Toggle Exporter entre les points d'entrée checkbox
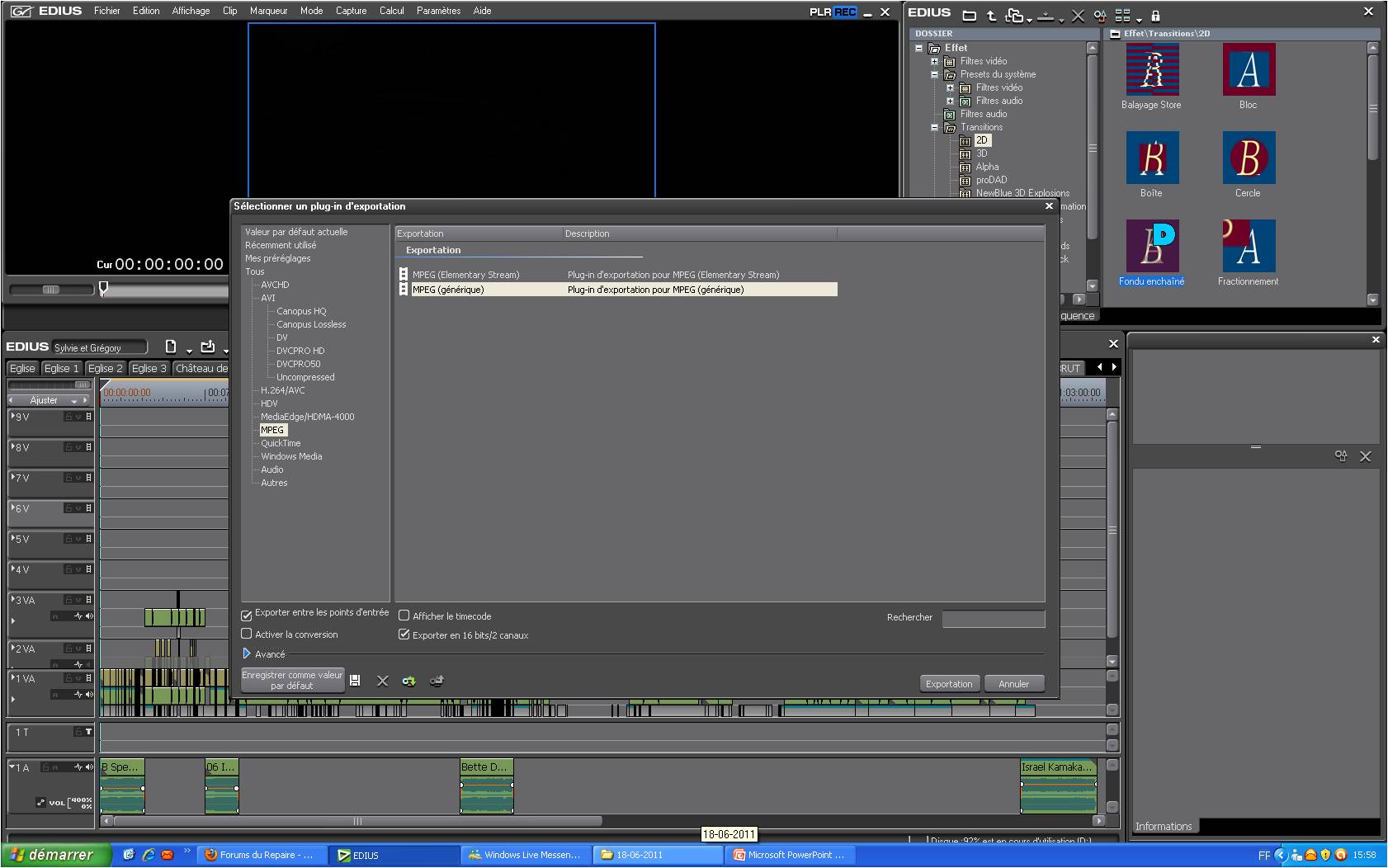 coord(246,615)
